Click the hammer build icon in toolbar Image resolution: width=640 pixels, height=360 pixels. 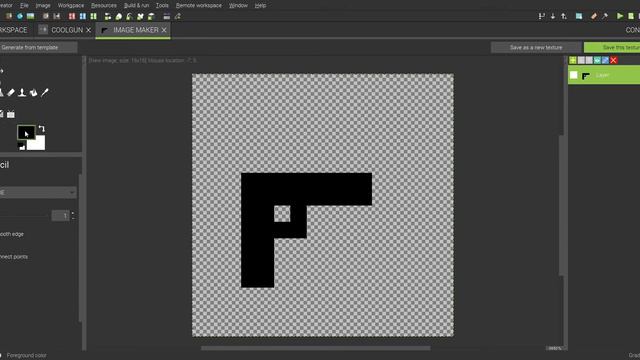[605, 16]
